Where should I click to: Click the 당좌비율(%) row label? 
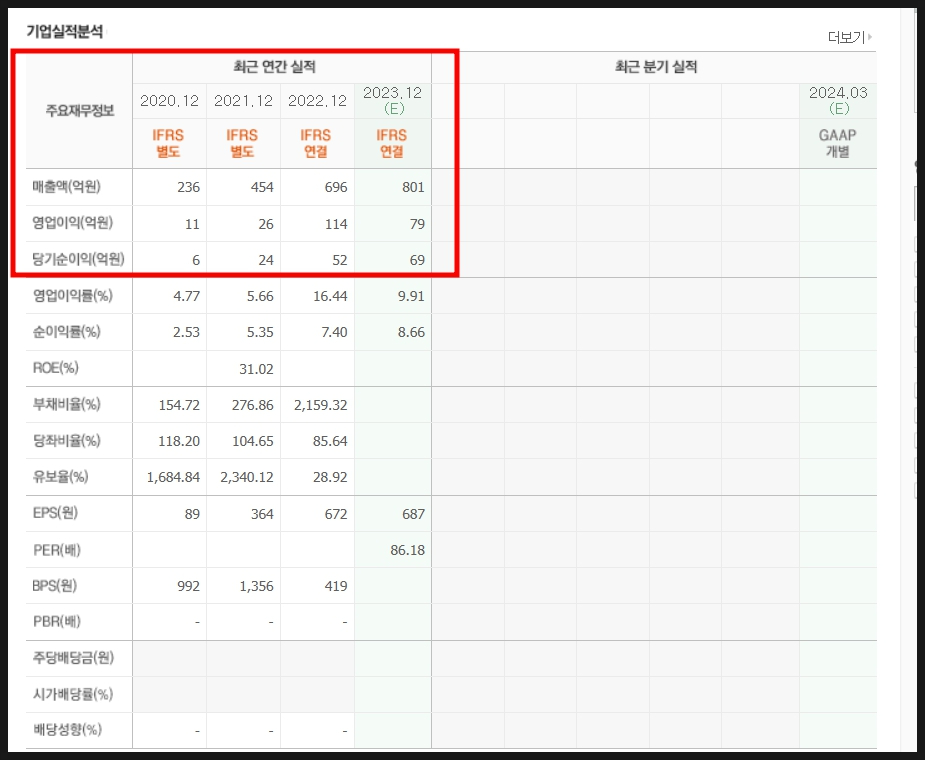pyautogui.click(x=67, y=440)
